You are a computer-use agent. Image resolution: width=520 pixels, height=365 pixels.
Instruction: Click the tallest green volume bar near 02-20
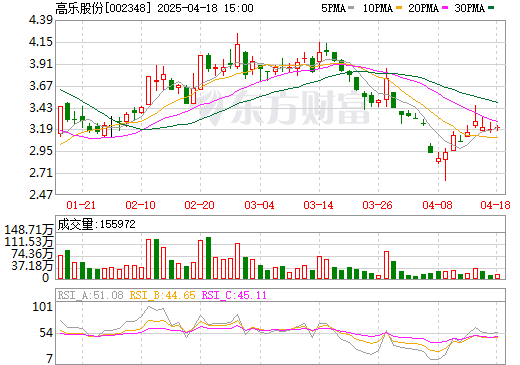coord(208,258)
